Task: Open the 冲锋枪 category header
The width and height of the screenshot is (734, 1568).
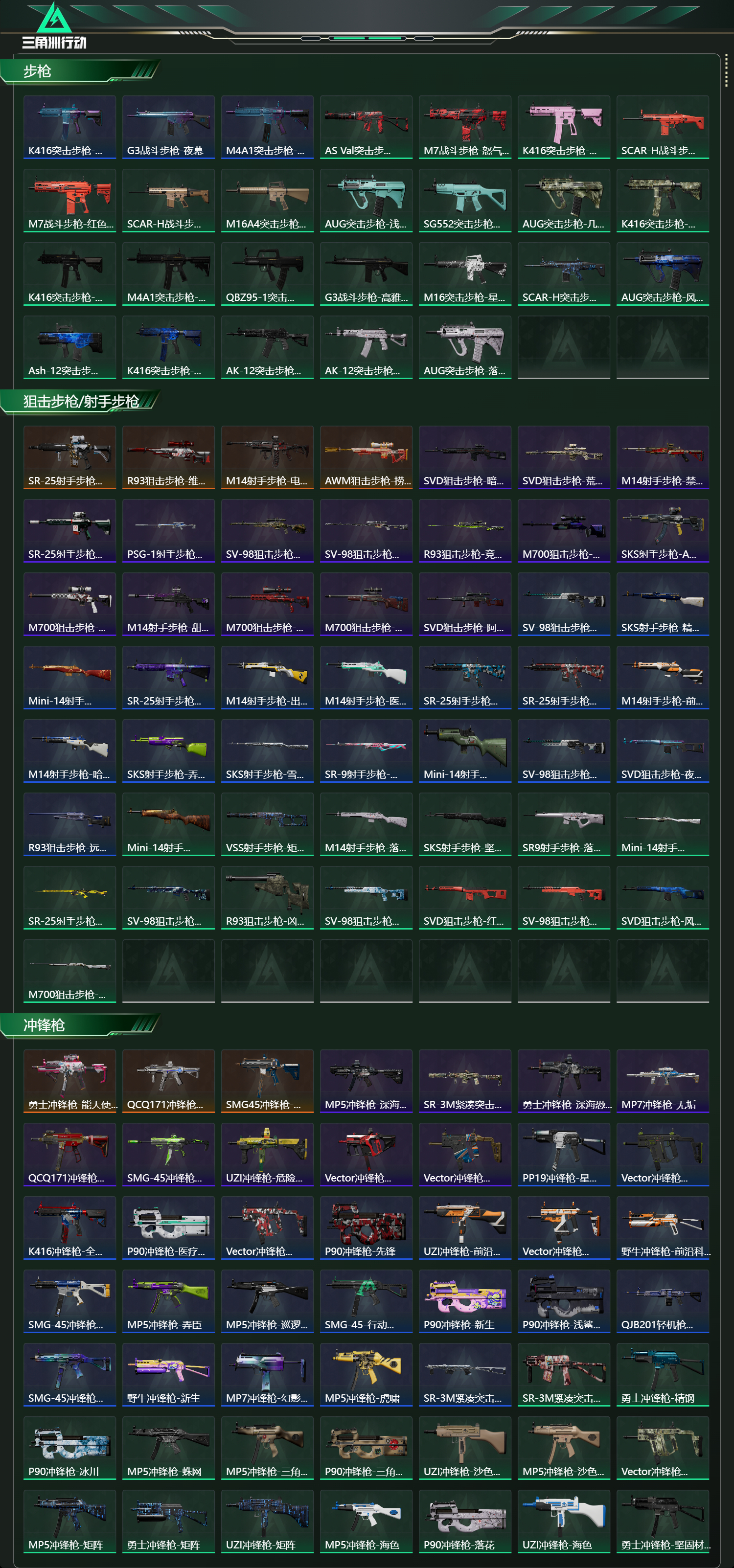Action: (x=44, y=1025)
